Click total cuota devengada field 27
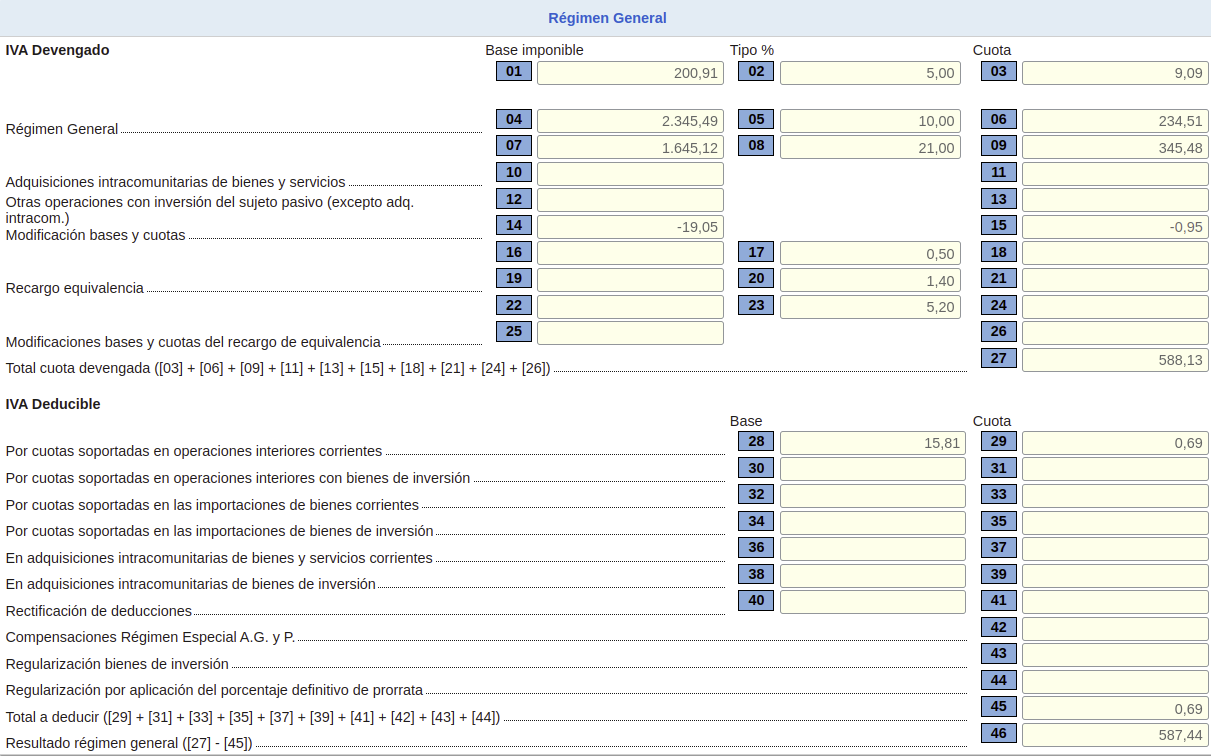 [x=1115, y=360]
